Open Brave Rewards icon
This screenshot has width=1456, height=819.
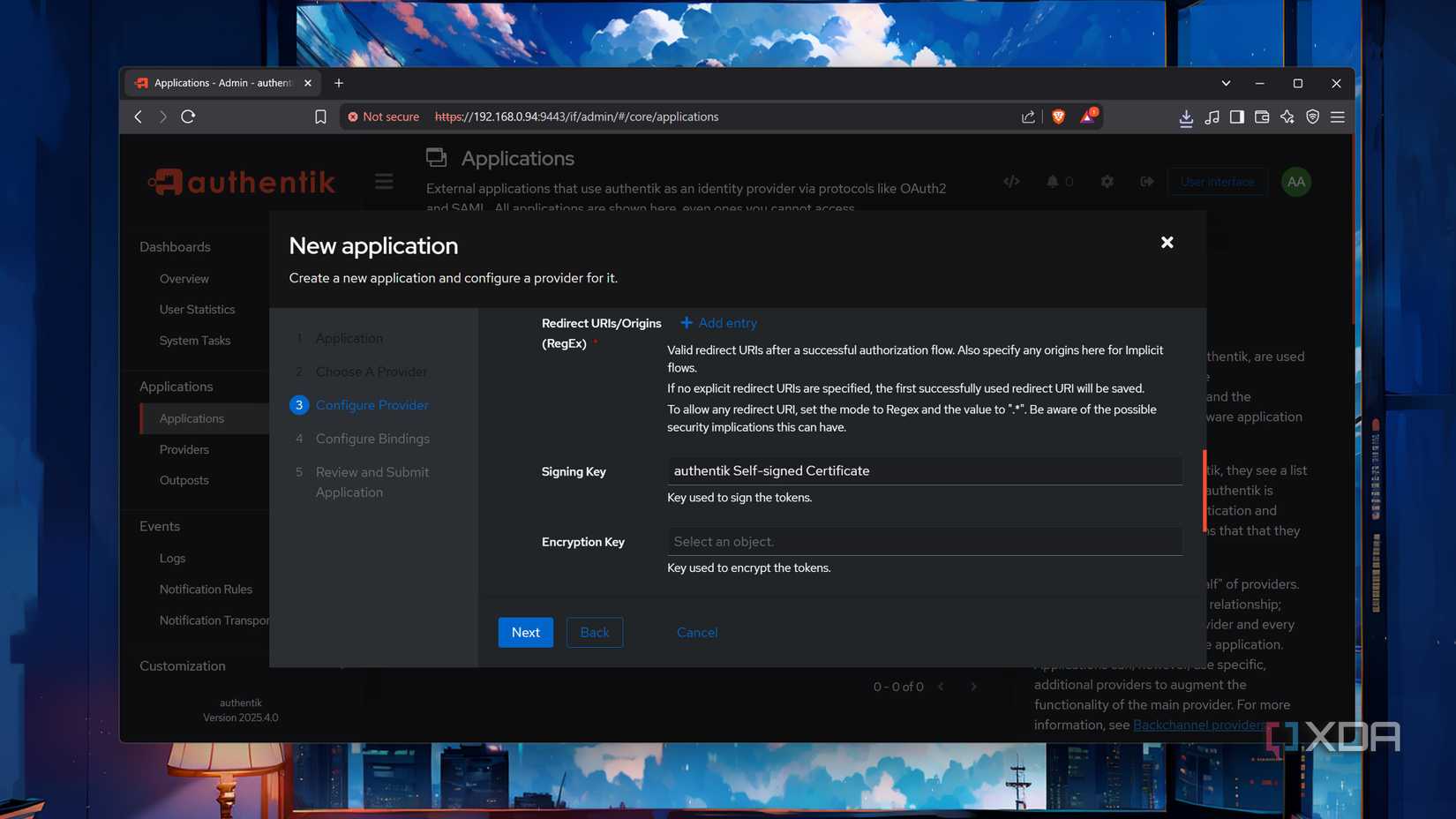tap(1087, 116)
